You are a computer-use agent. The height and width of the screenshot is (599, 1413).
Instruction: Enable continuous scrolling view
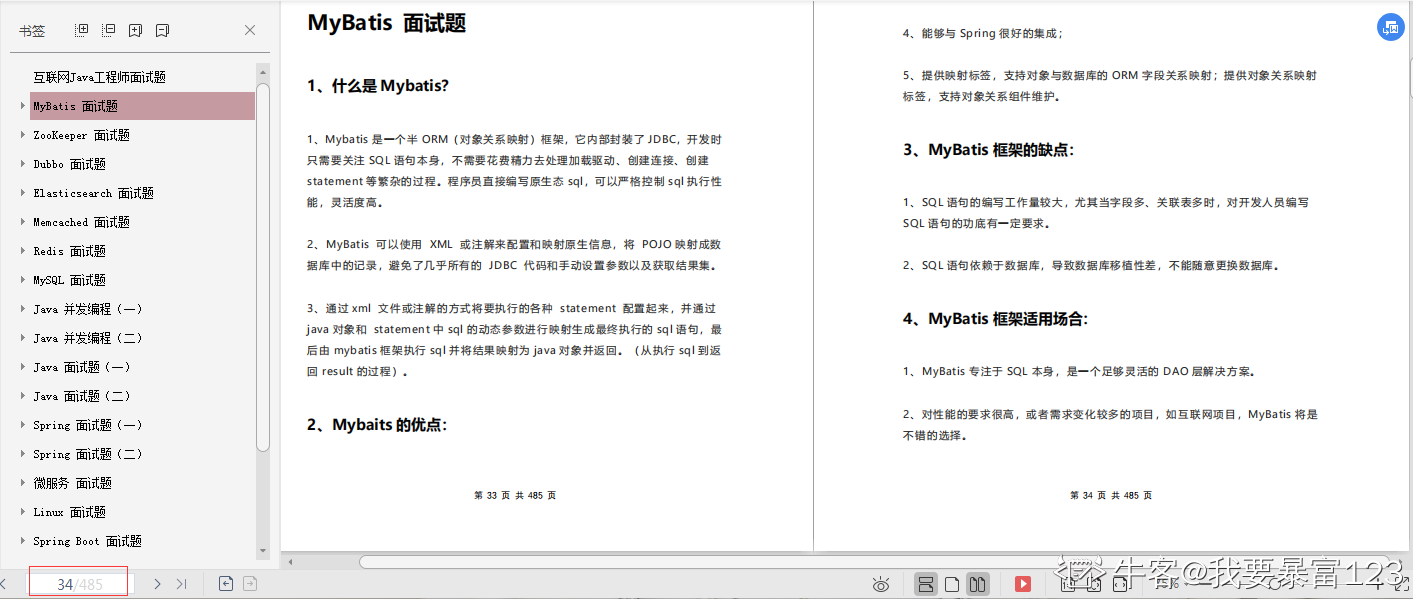tap(926, 583)
